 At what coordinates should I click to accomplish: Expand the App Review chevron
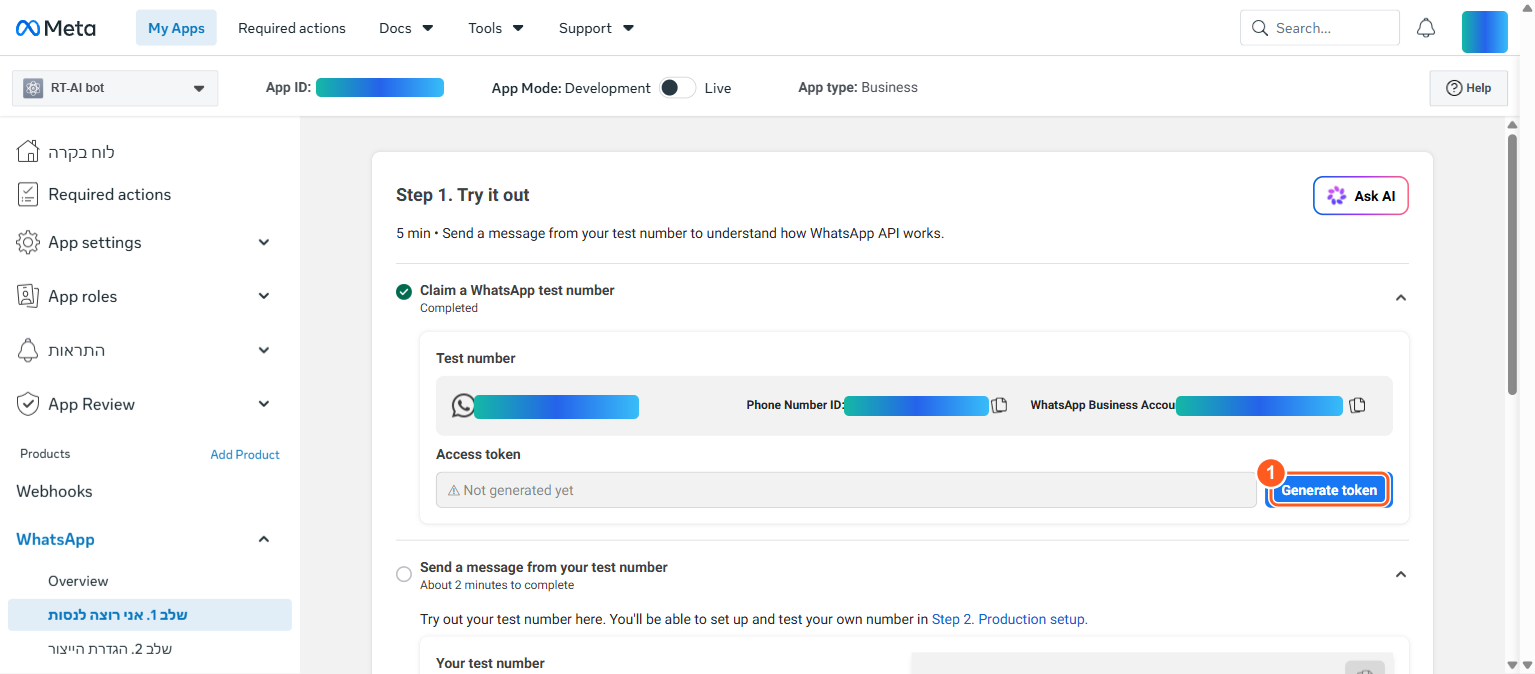(264, 404)
